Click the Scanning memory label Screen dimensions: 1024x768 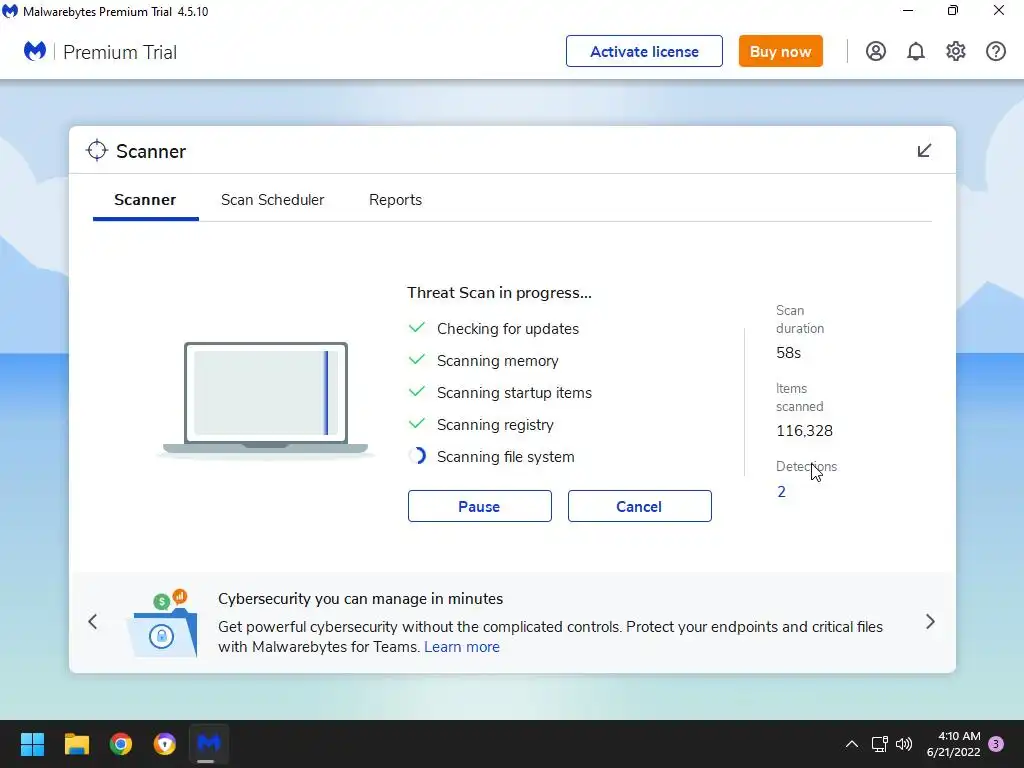coord(498,360)
